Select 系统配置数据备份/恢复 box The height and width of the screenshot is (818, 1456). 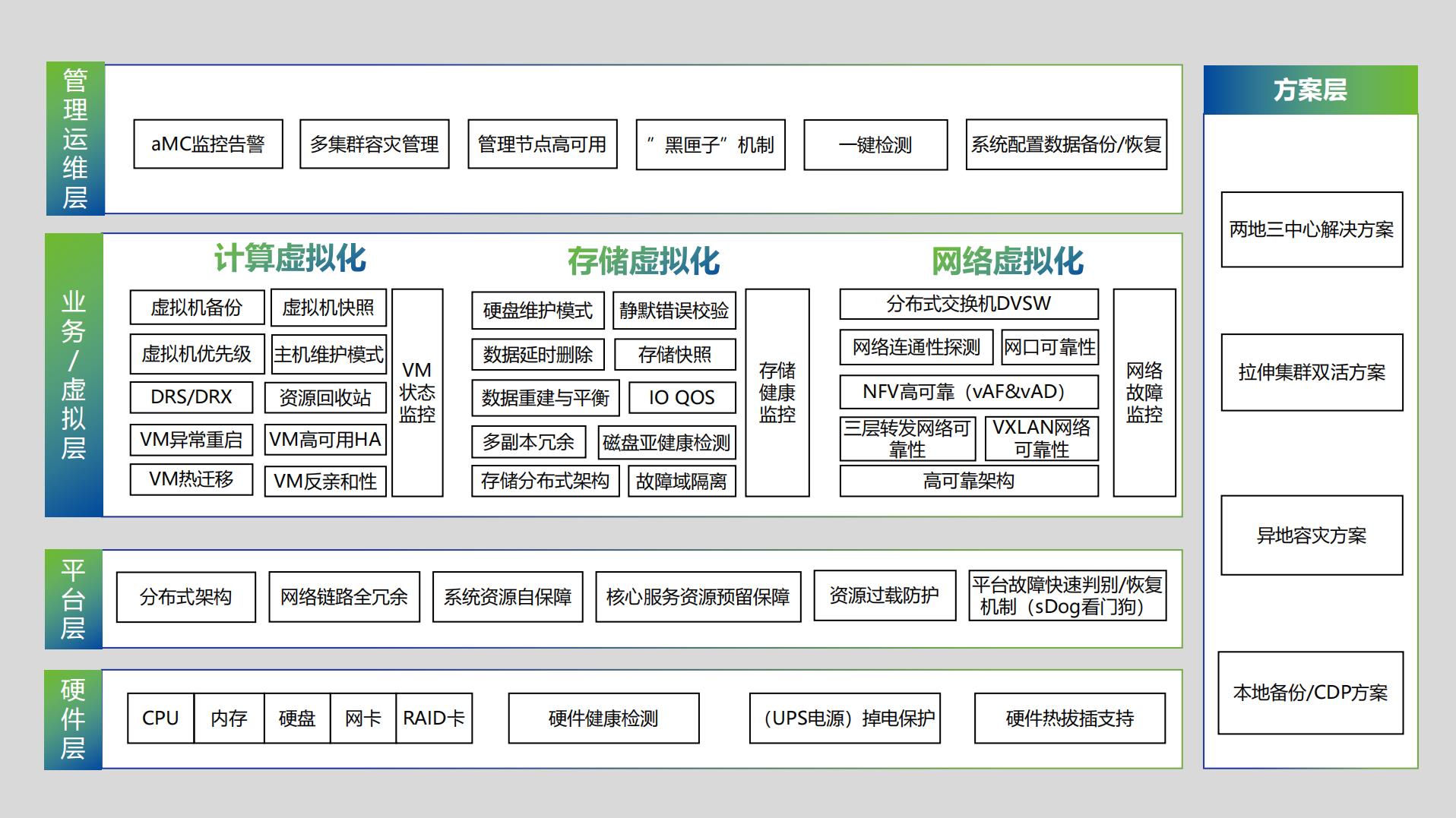click(1066, 144)
